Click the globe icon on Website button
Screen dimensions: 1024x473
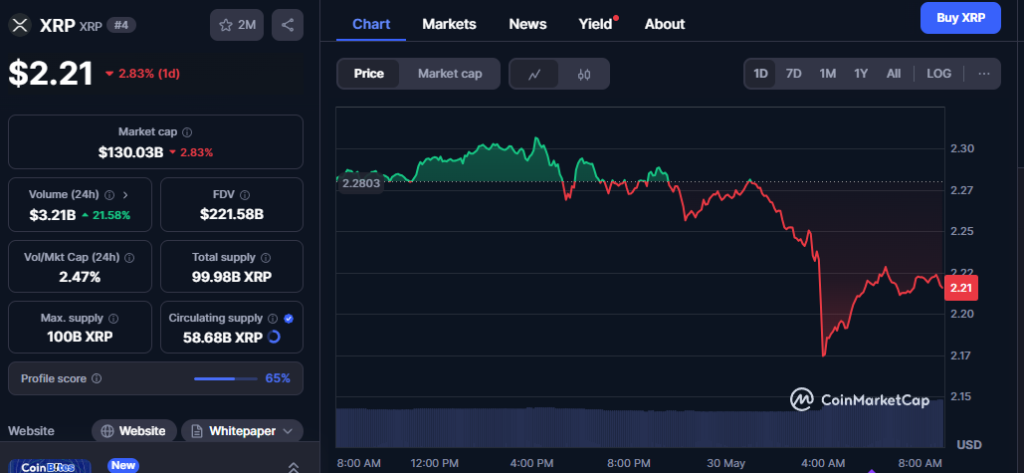pos(108,431)
